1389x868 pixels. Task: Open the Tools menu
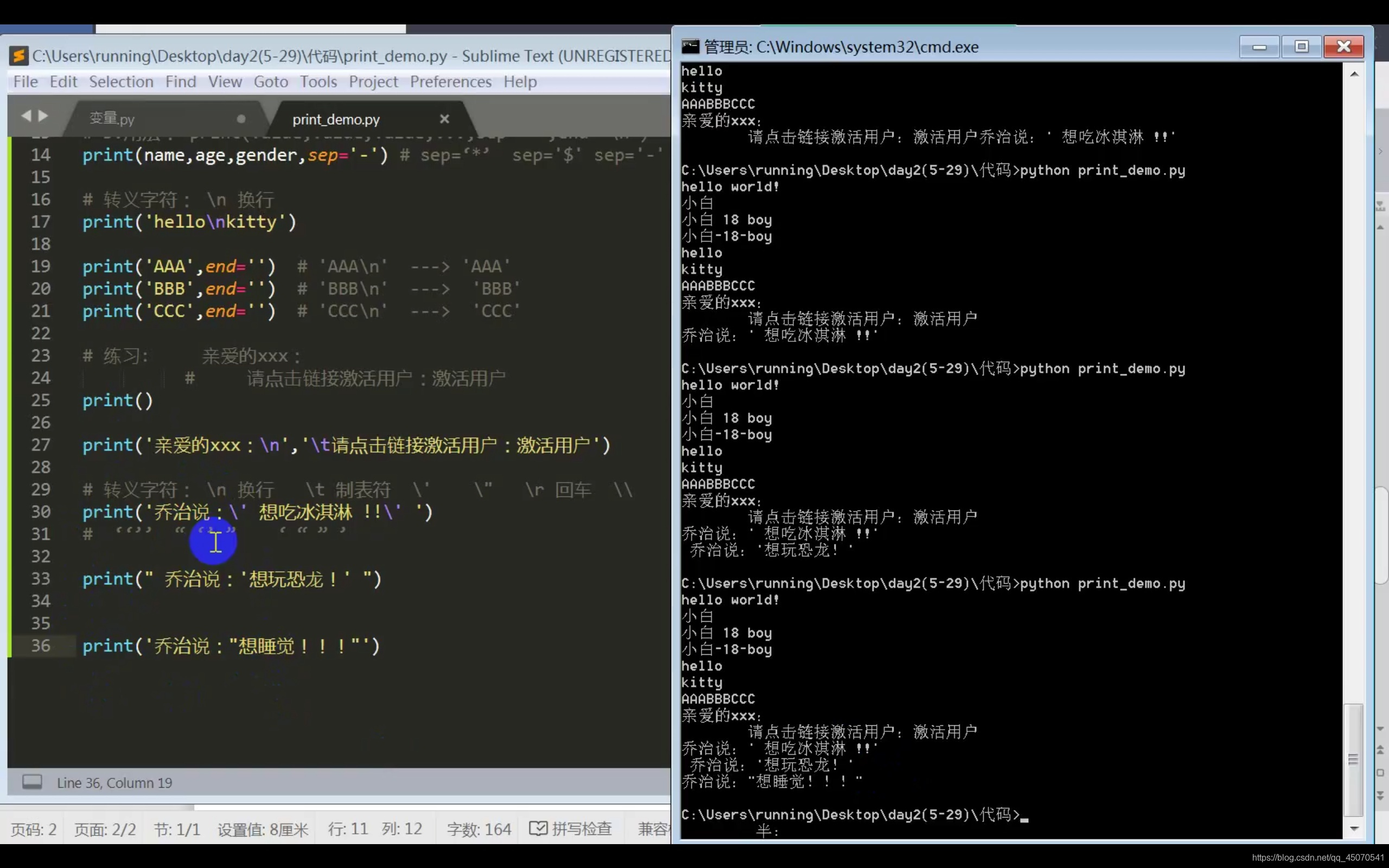pos(318,81)
